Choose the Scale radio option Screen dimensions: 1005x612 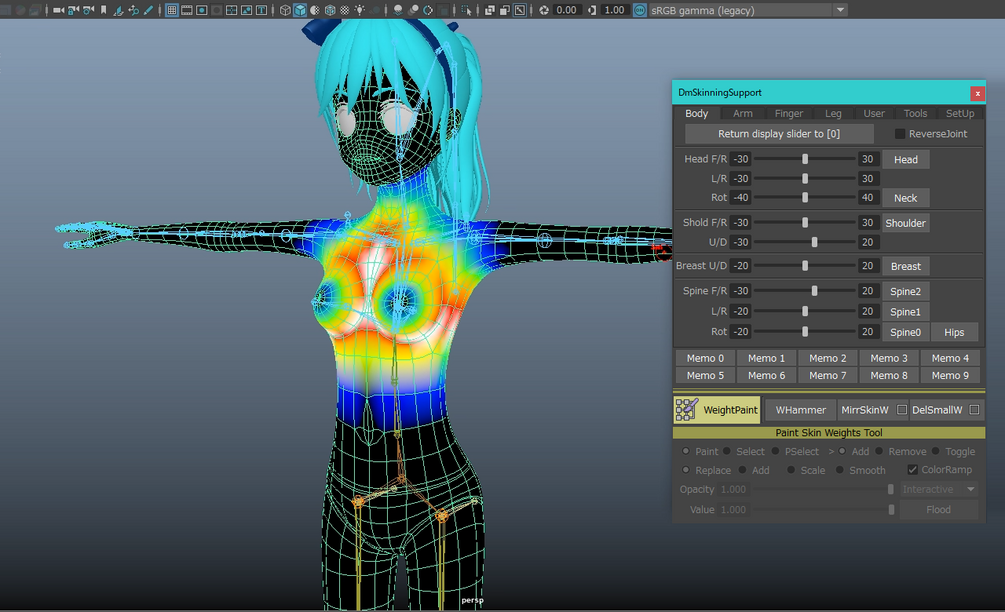point(791,470)
